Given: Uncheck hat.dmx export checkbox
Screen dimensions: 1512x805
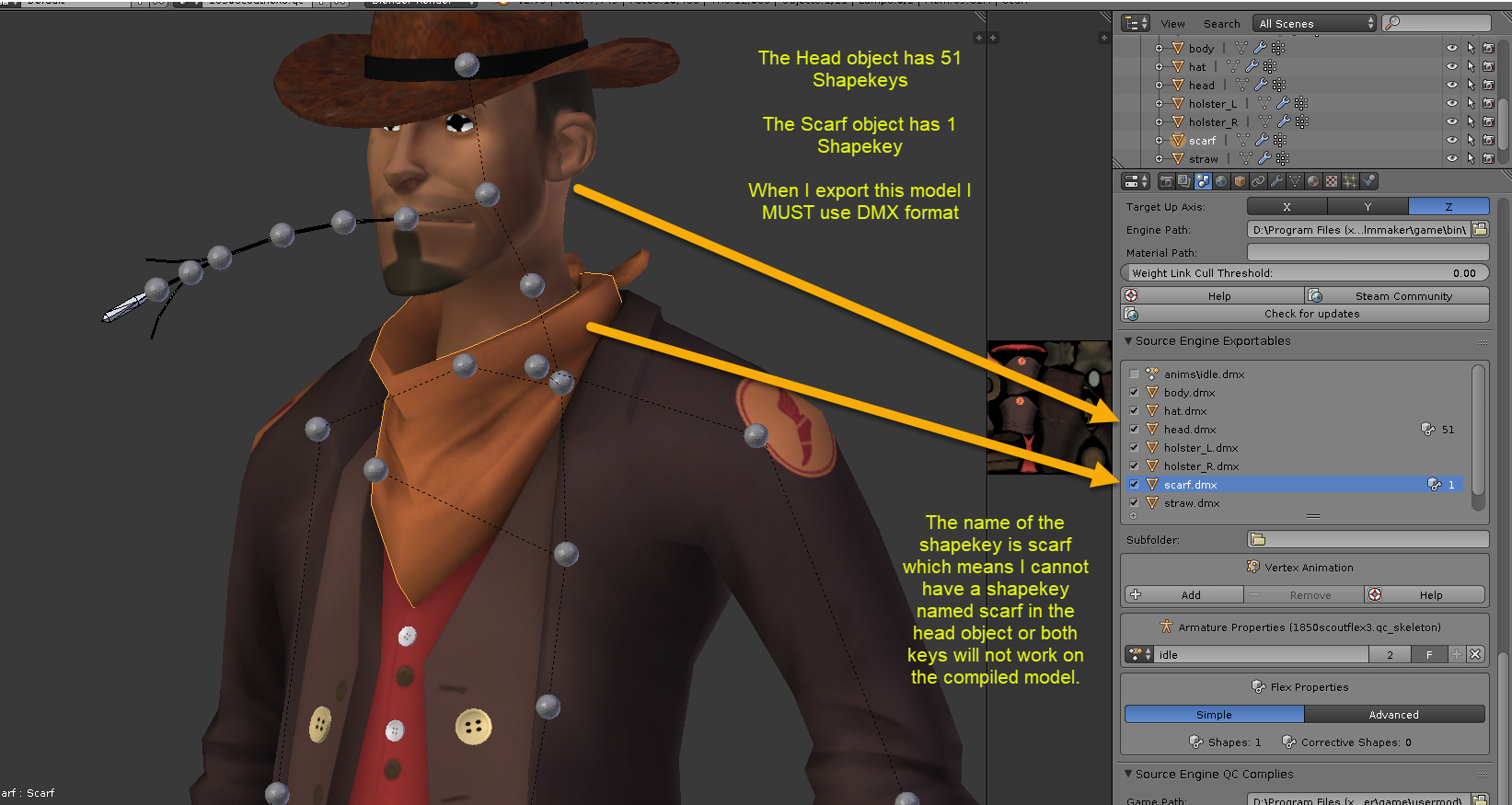Looking at the screenshot, I should coord(1134,411).
